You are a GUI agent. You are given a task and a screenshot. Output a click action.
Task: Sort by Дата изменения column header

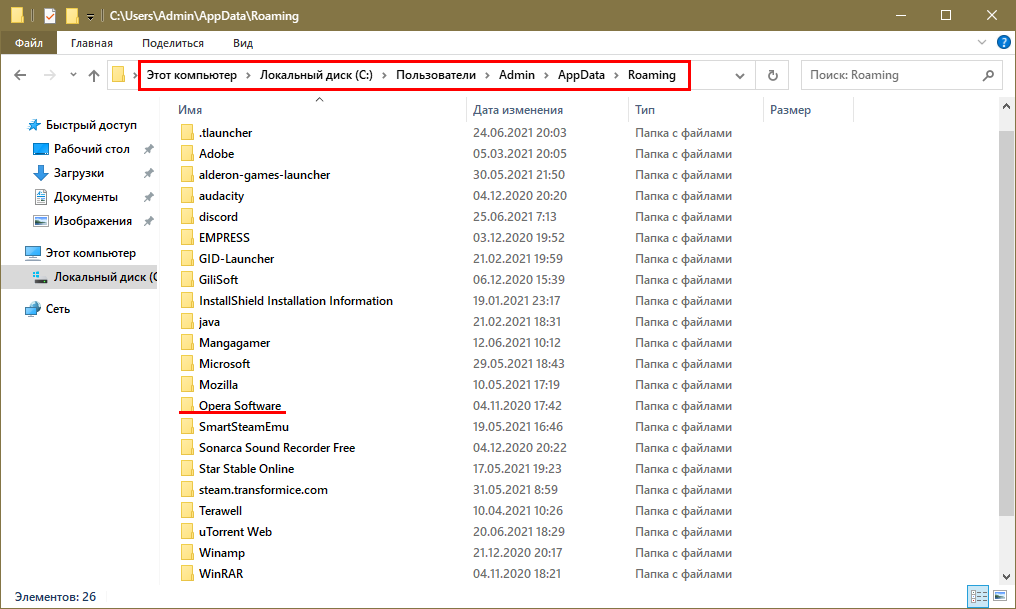pyautogui.click(x=518, y=110)
